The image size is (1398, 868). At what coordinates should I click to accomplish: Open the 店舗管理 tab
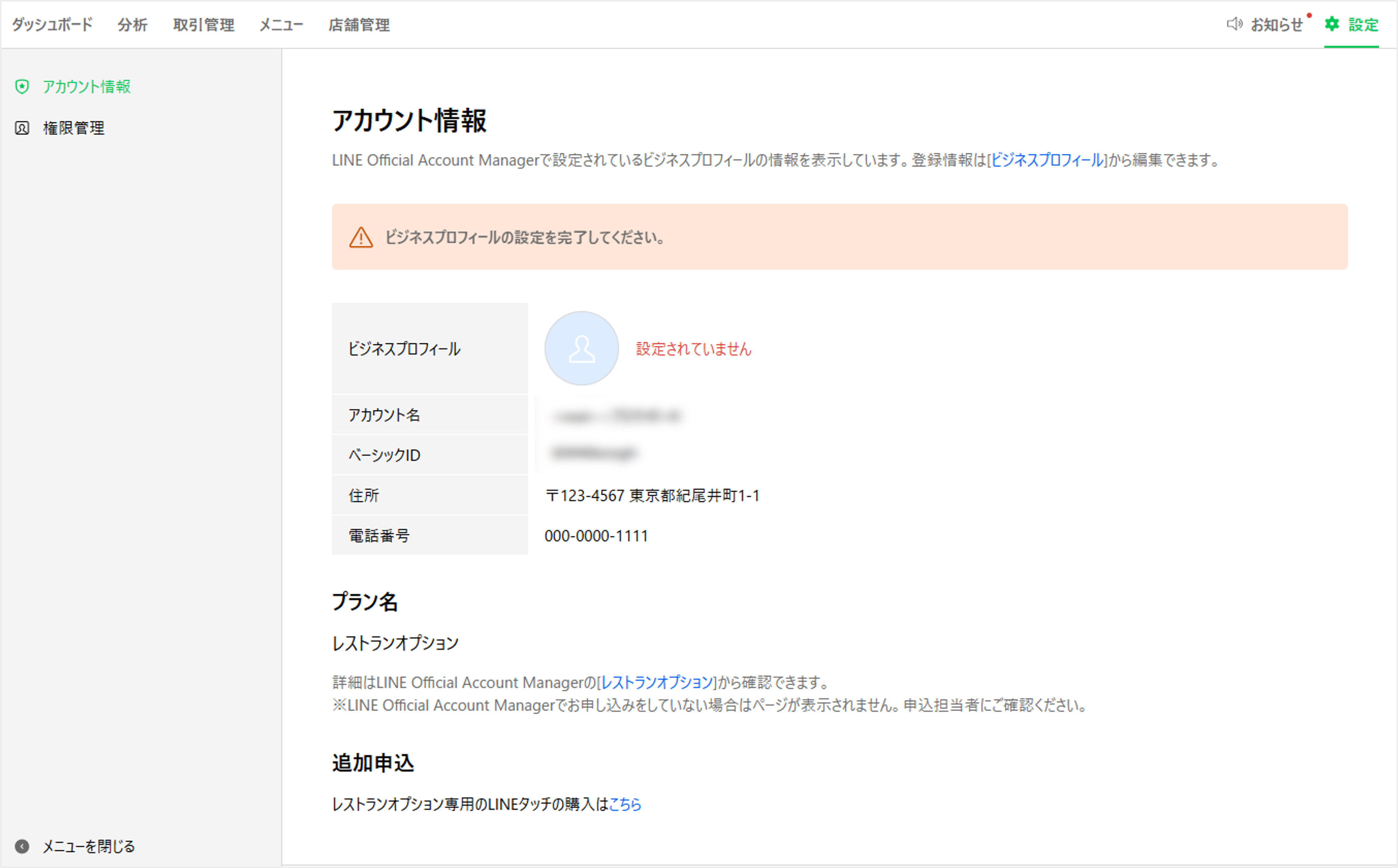tap(359, 25)
